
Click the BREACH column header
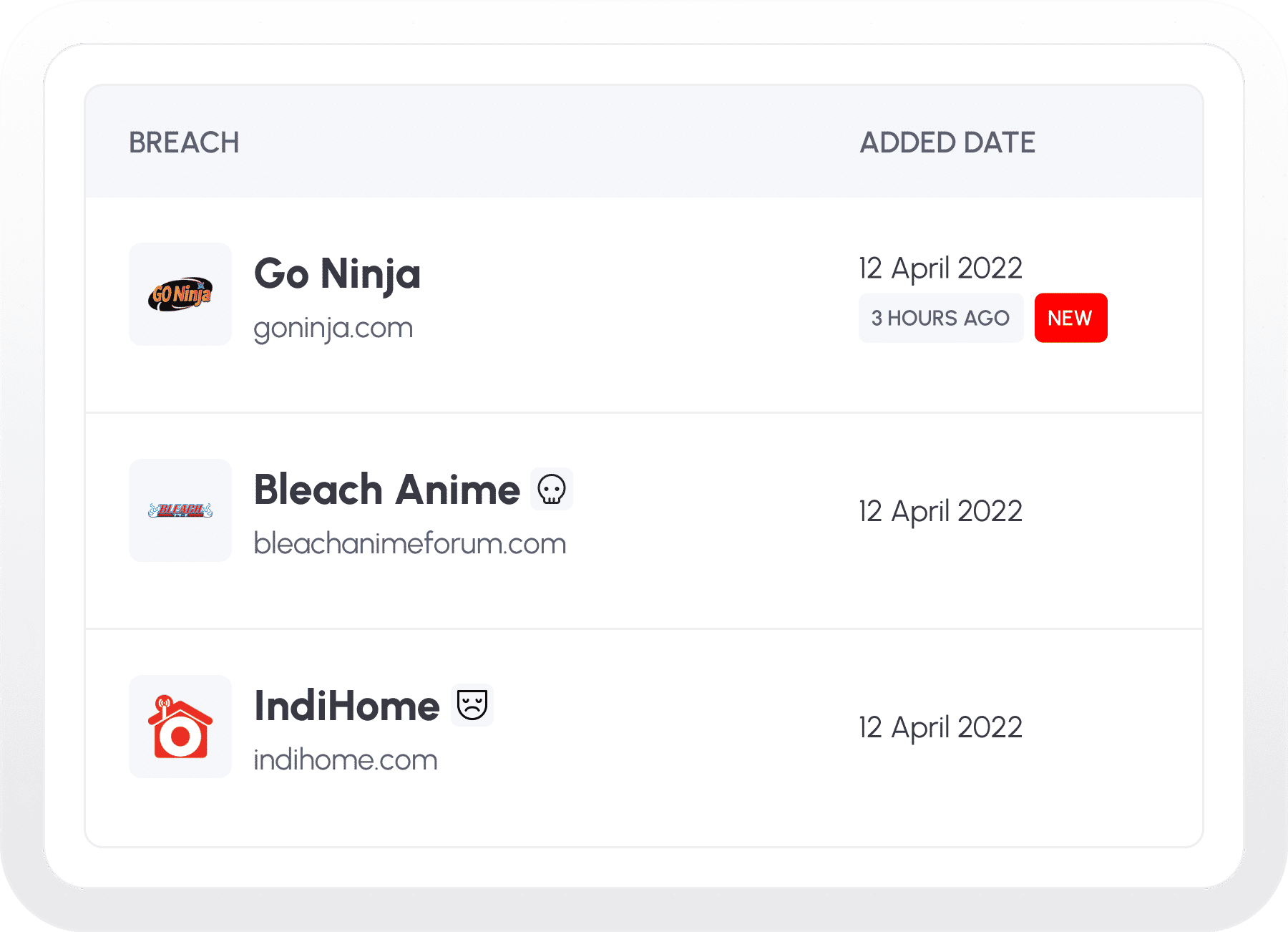184,142
